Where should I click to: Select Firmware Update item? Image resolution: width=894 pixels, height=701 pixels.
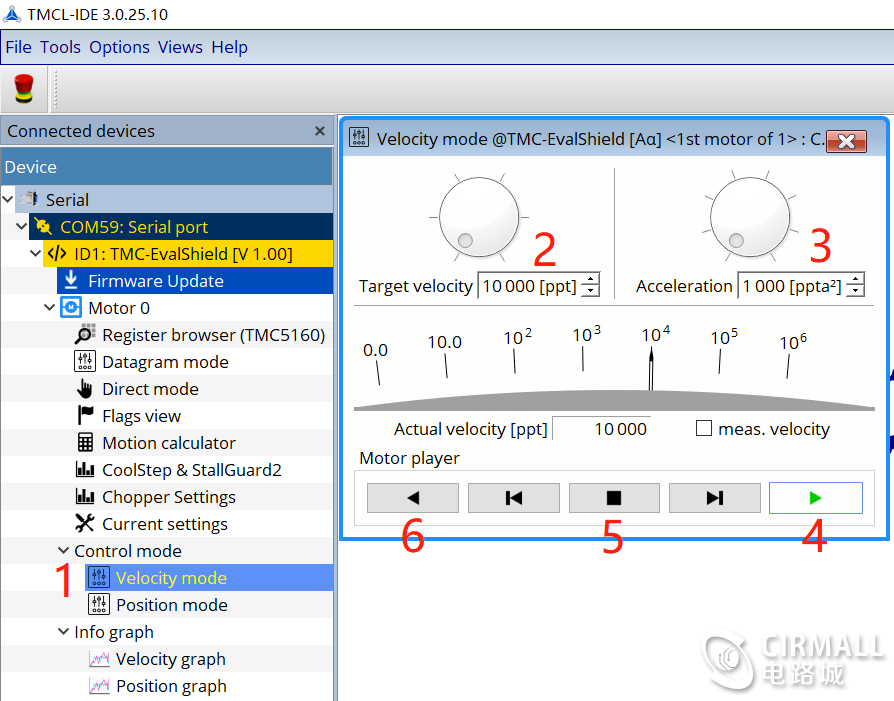(155, 281)
